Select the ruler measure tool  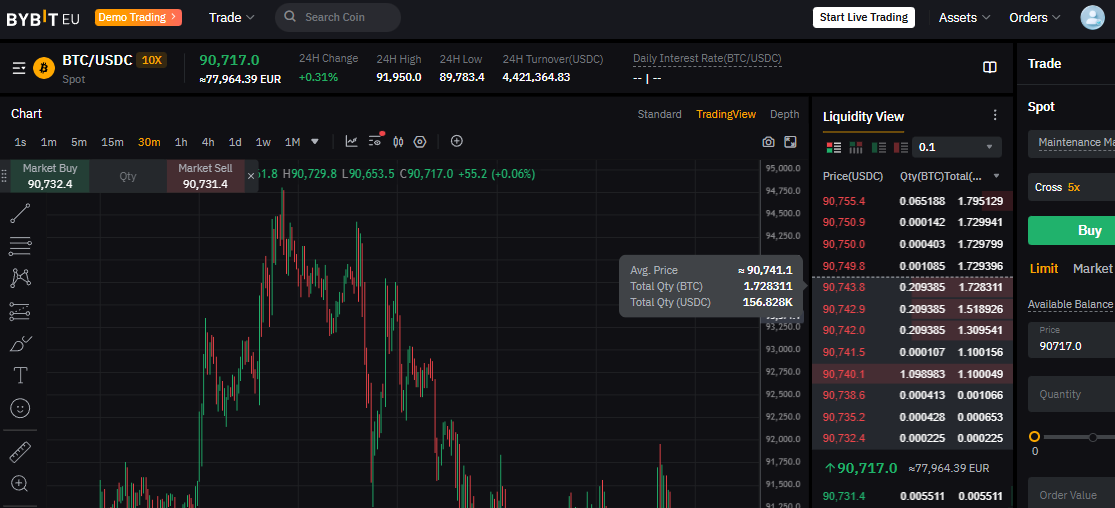20,452
